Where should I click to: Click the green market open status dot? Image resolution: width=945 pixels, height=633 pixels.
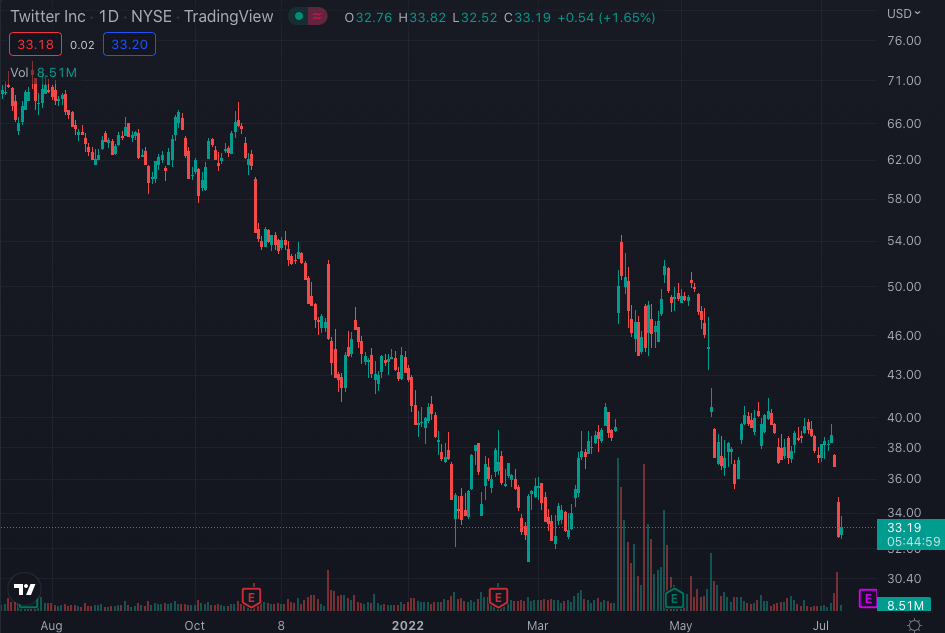pyautogui.click(x=298, y=16)
